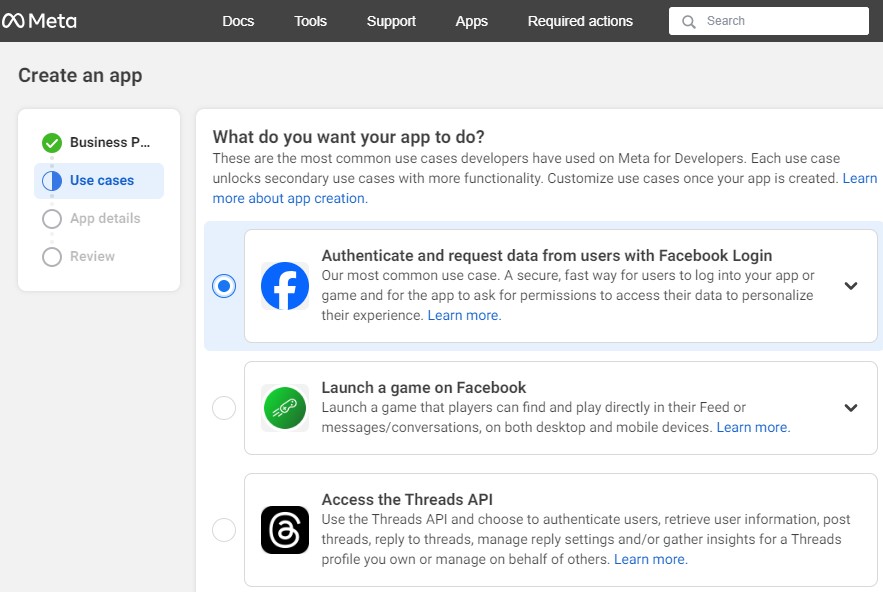Image resolution: width=883 pixels, height=592 pixels.
Task: Switch to the Apps section
Action: pyautogui.click(x=471, y=20)
